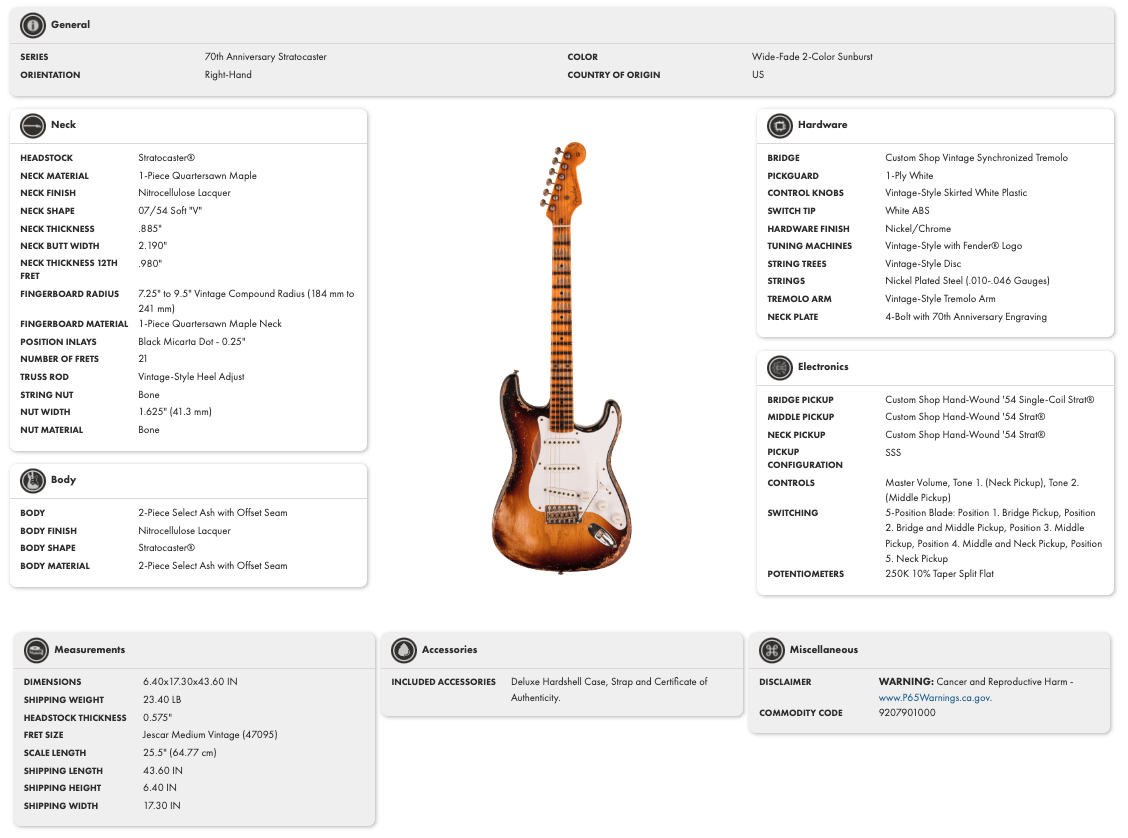Click the BRIDGE PICKUP Single-Coil Strat value
This screenshot has width=1128, height=838.
pos(989,400)
